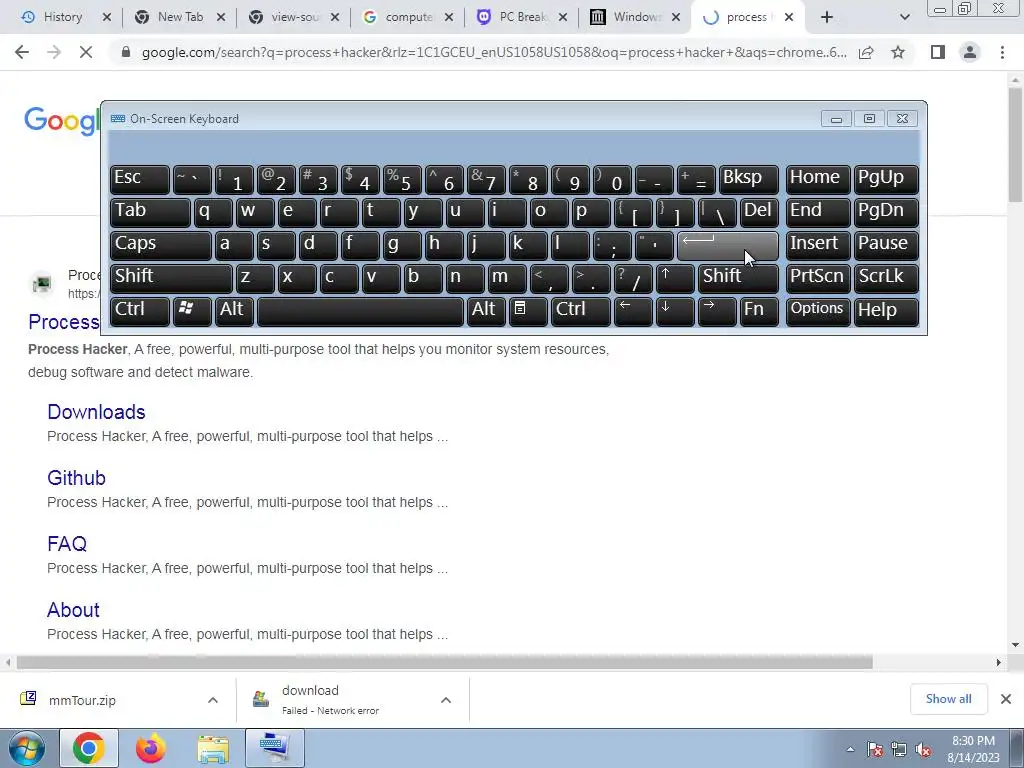Click the Bksp key on On-Screen Keyboard
This screenshot has width=1024, height=768.
(748, 179)
